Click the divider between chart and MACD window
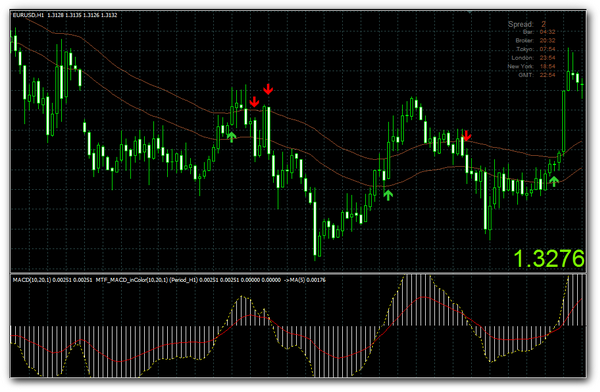 [x=298, y=273]
